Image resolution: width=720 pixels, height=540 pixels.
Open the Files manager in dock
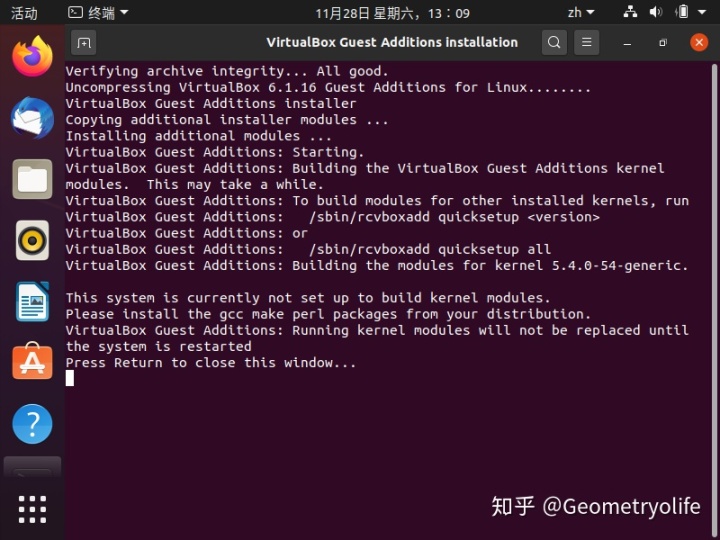(x=32, y=179)
